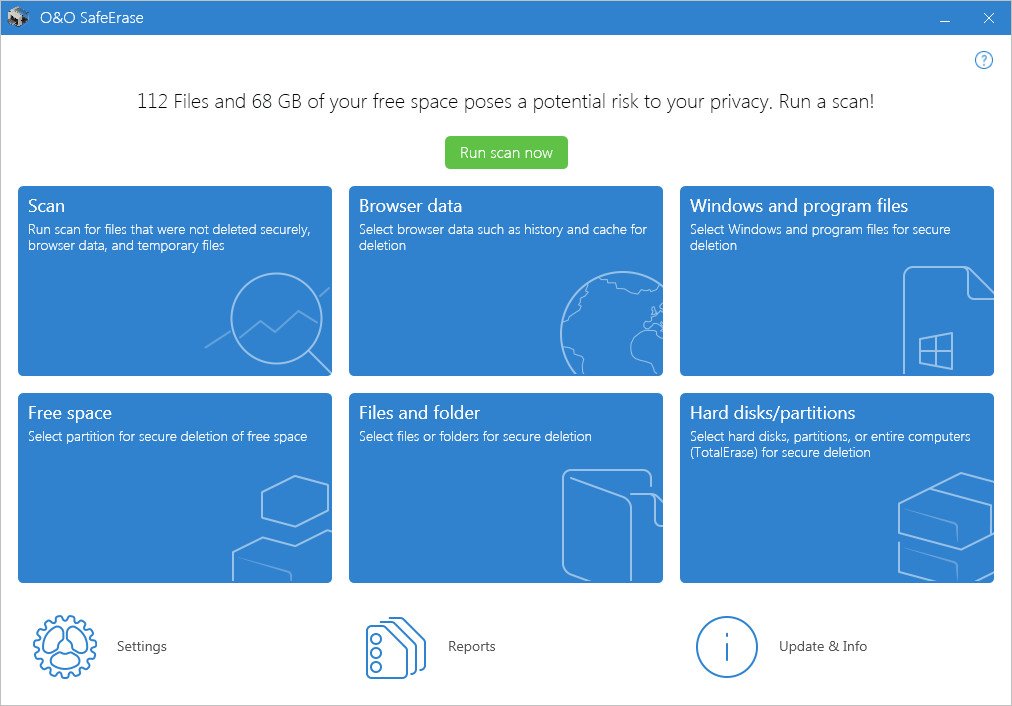
Task: Open the help question mark icon
Action: pos(983,60)
